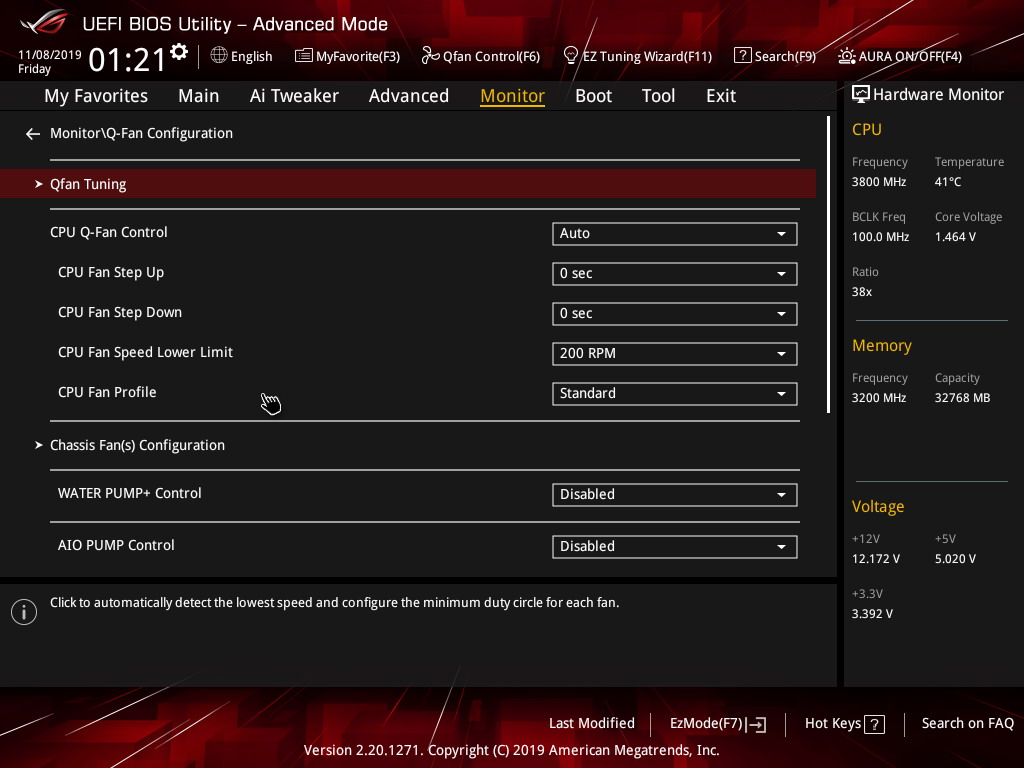Click the settings list vertical scrollbar
This screenshot has width=1024, height=768.
(x=828, y=264)
